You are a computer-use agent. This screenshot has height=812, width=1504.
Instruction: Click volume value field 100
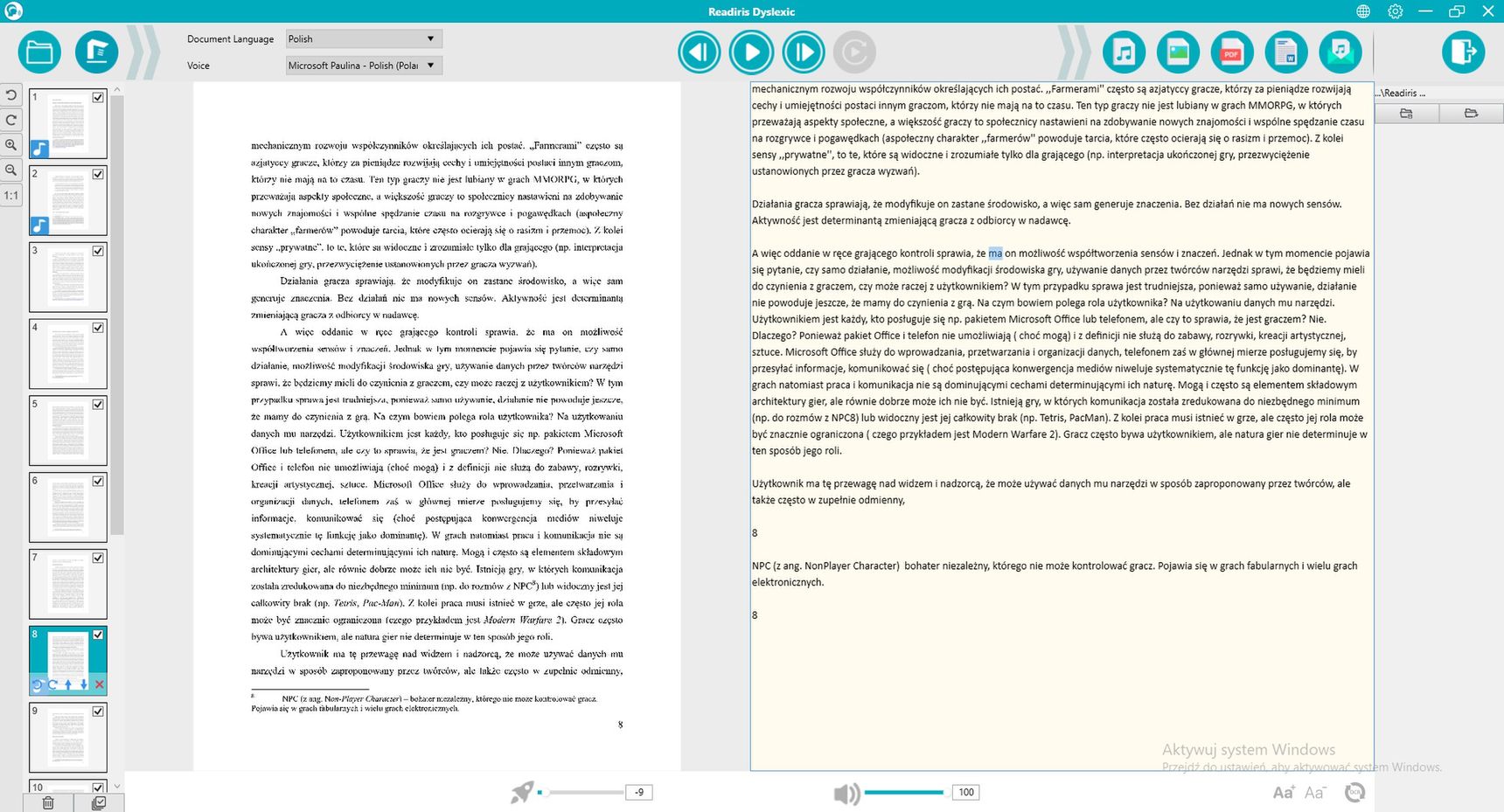(965, 793)
